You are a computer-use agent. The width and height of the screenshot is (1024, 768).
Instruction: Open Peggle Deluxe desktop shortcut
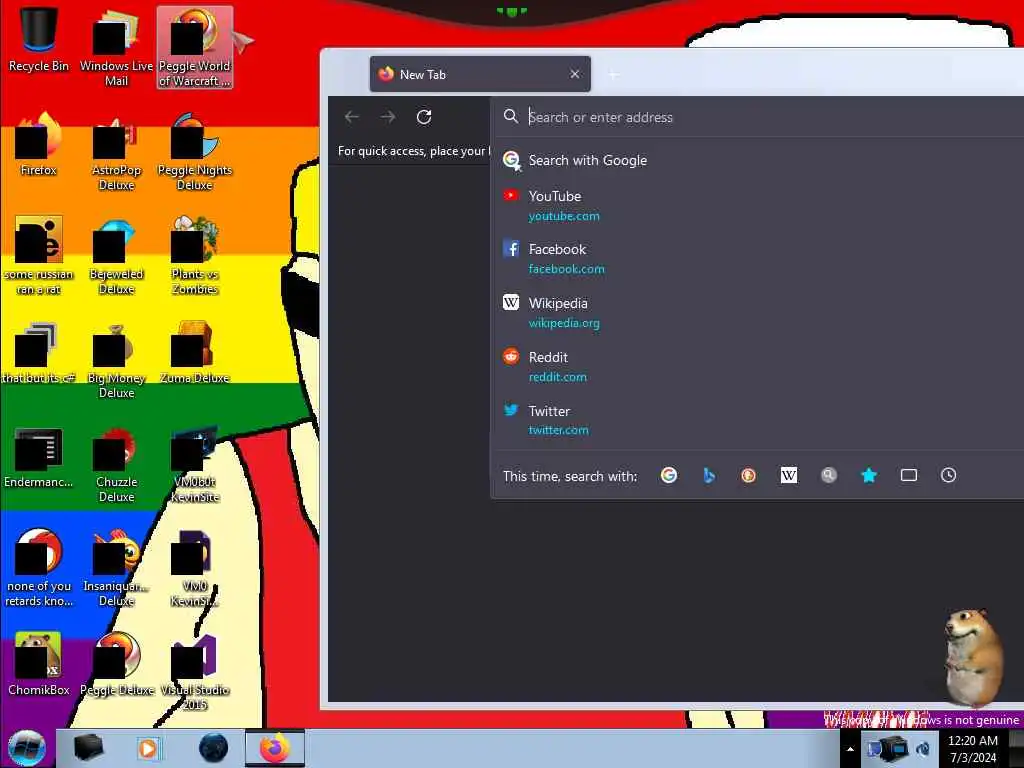click(x=116, y=665)
